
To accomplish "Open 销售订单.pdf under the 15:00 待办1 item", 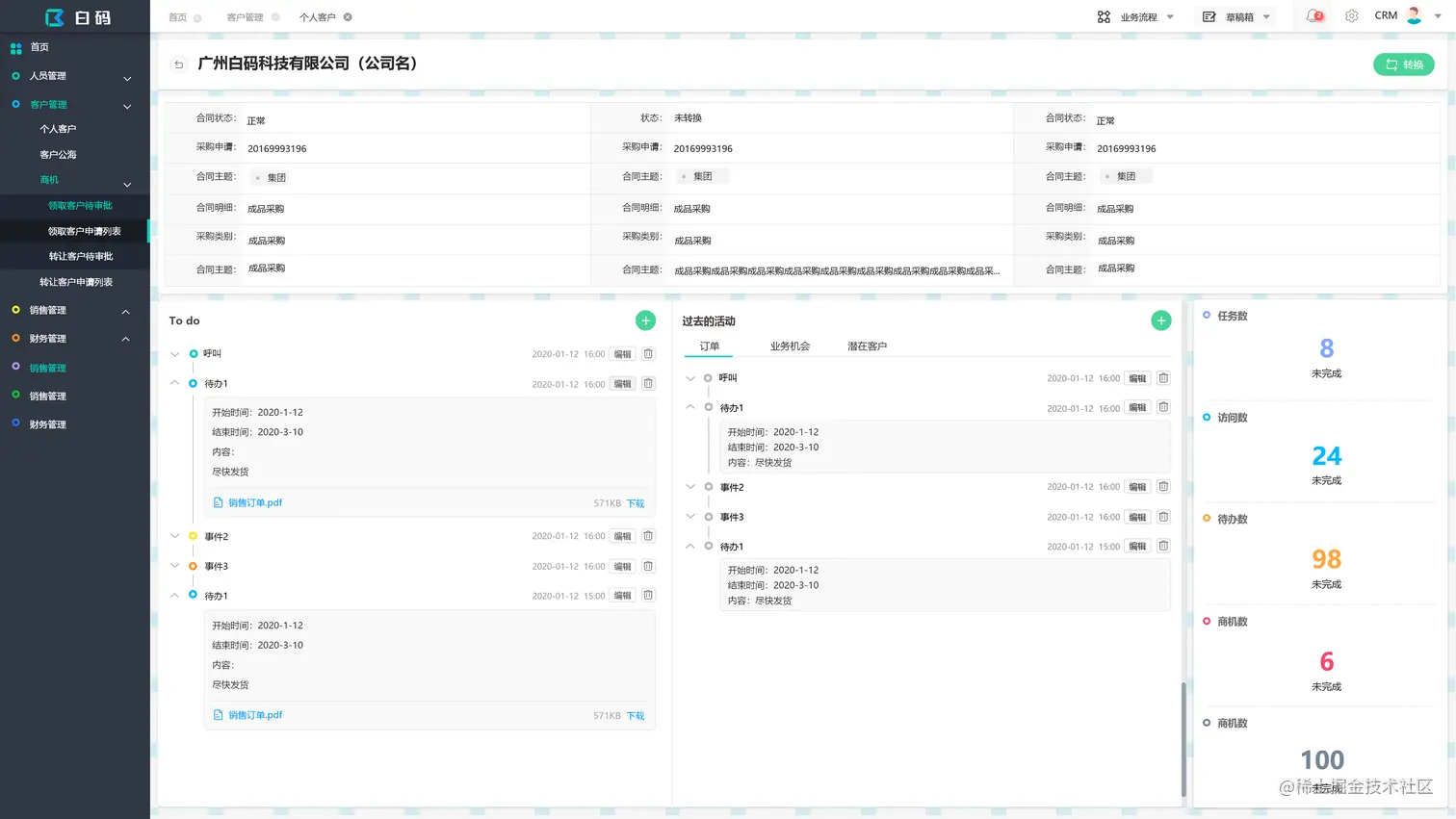I will [x=254, y=715].
